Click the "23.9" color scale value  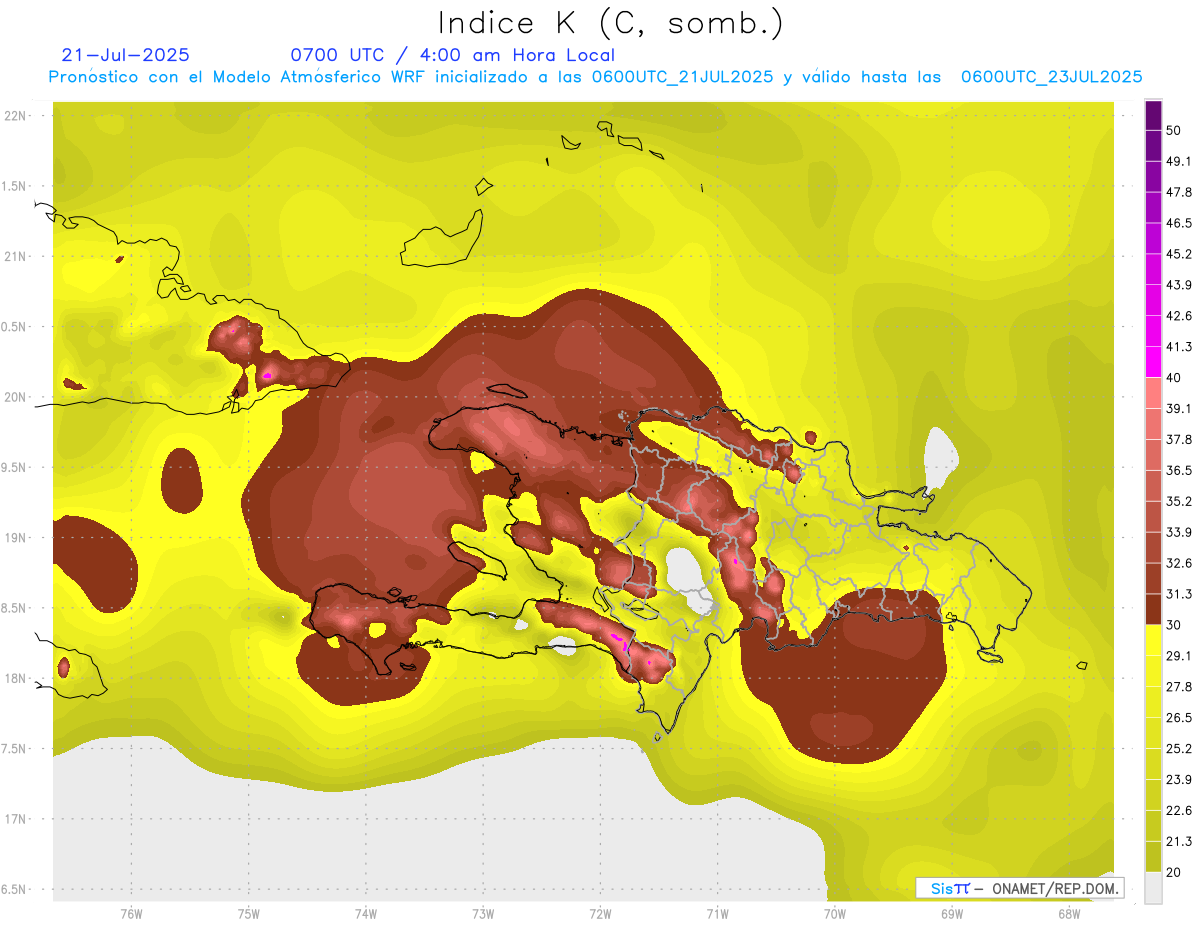[1179, 779]
